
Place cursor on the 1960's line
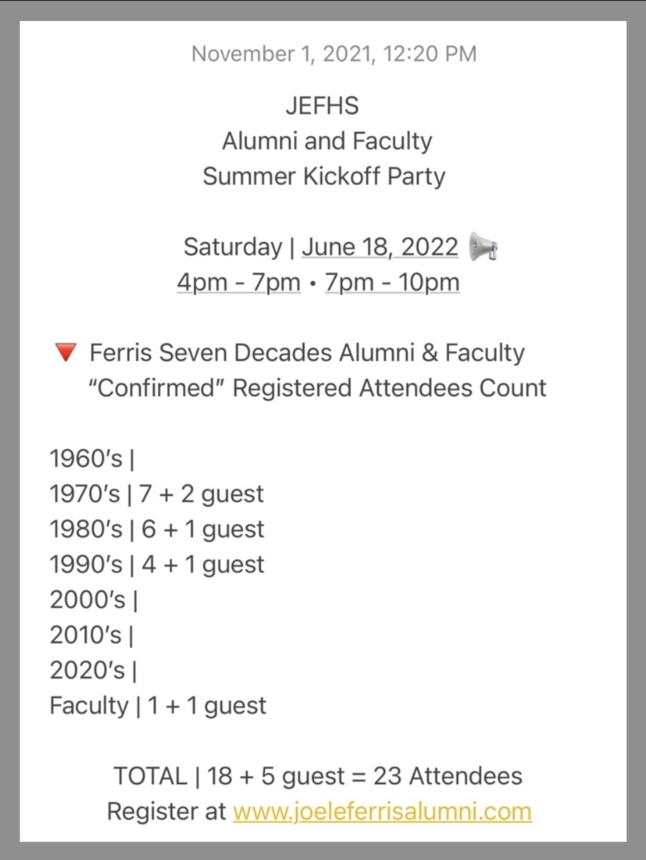click(92, 459)
